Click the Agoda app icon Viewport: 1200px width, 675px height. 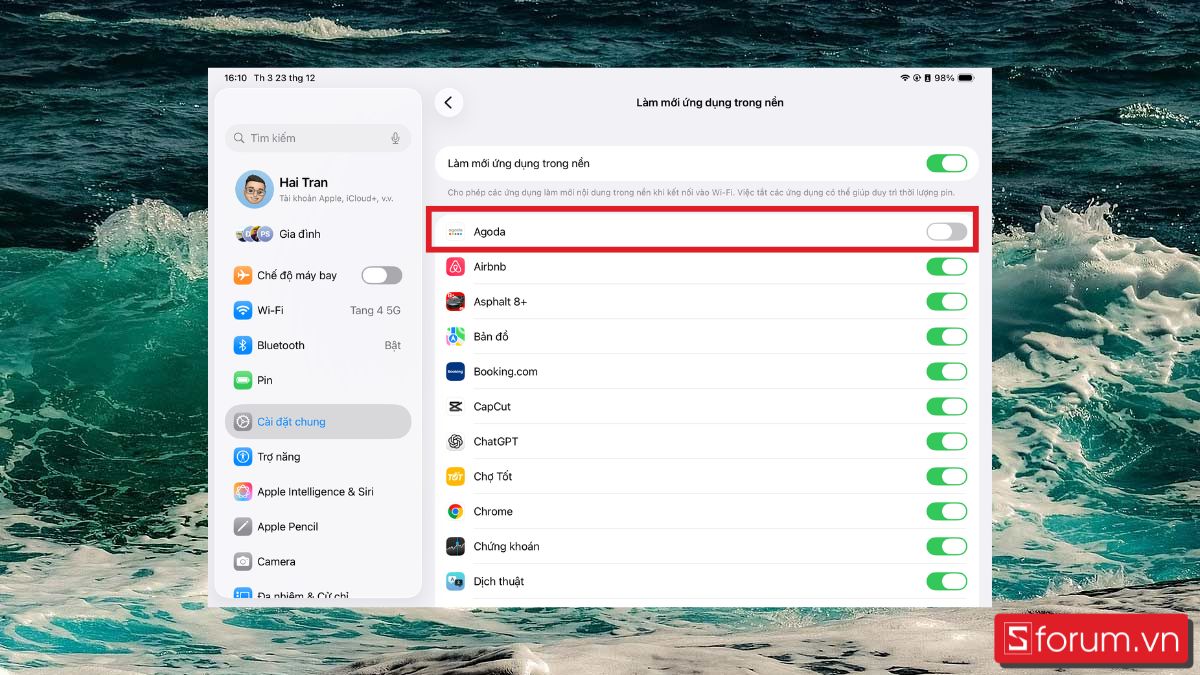[455, 232]
